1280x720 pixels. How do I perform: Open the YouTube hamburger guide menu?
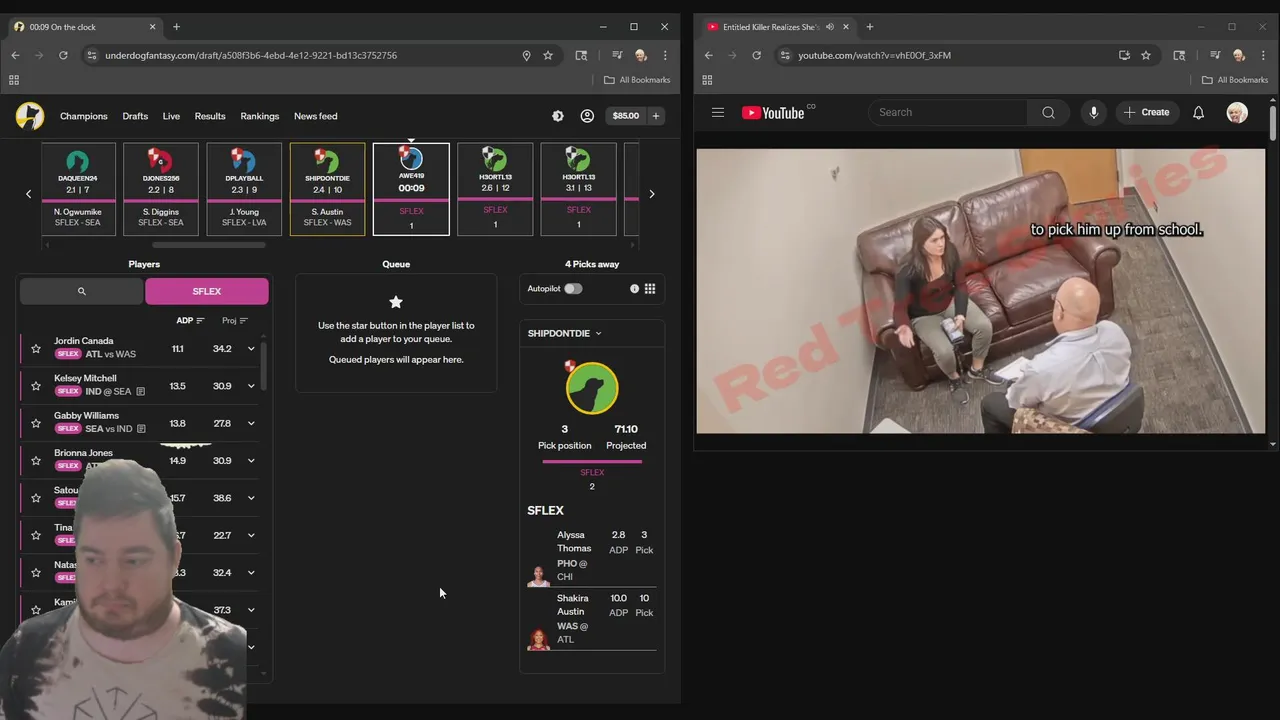click(718, 112)
